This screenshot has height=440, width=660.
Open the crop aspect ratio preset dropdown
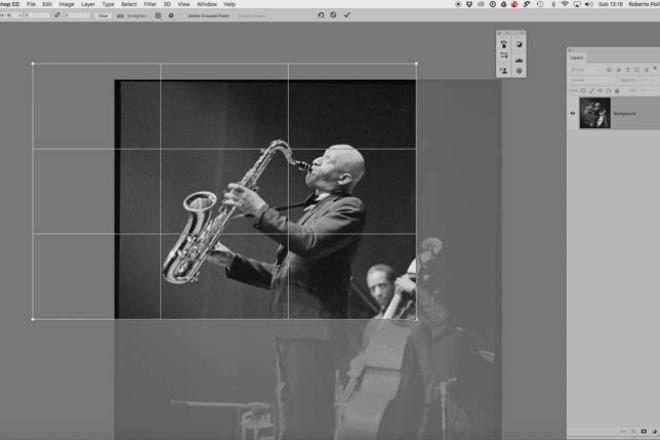tap(11, 15)
